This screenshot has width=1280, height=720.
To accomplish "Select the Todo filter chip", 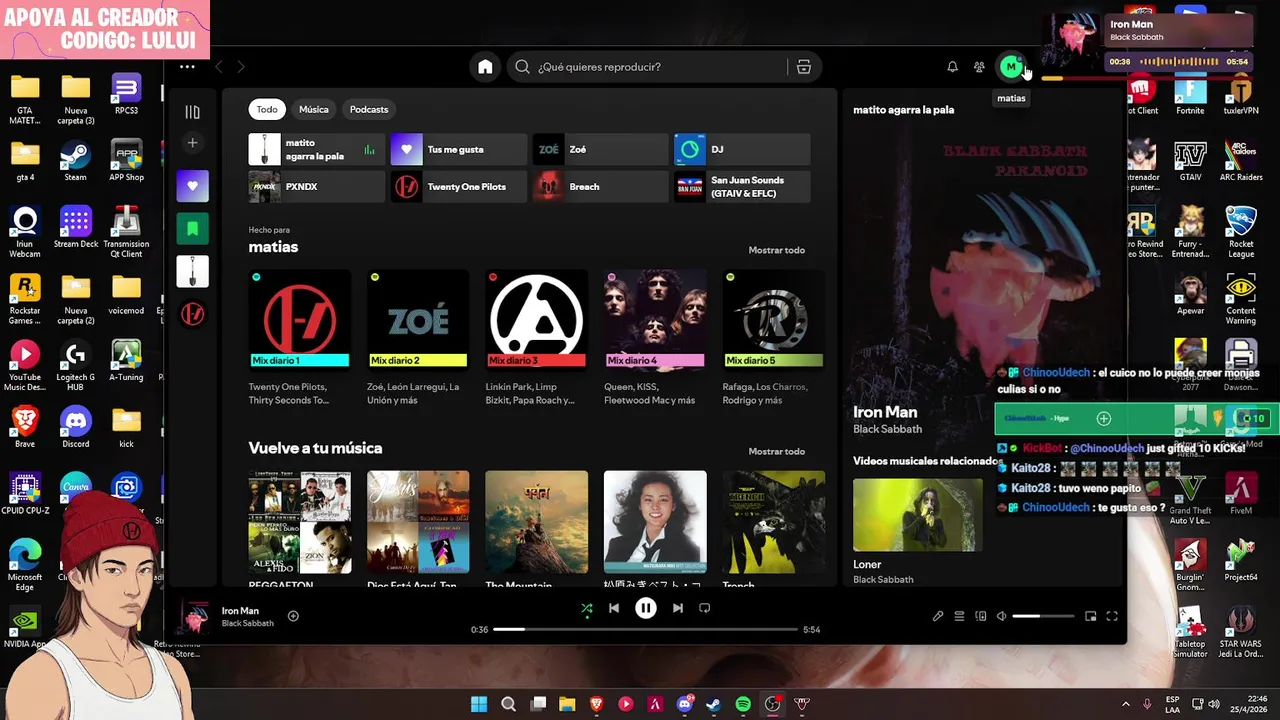I will coord(267,109).
